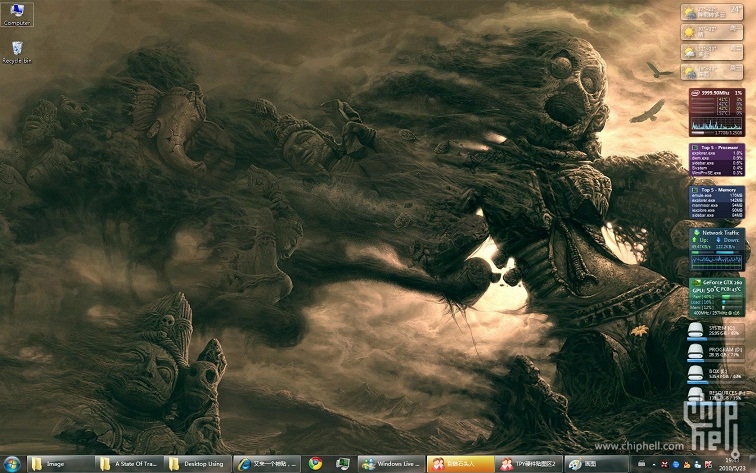
Task: Click the GPU Load bar
Action: [731, 302]
